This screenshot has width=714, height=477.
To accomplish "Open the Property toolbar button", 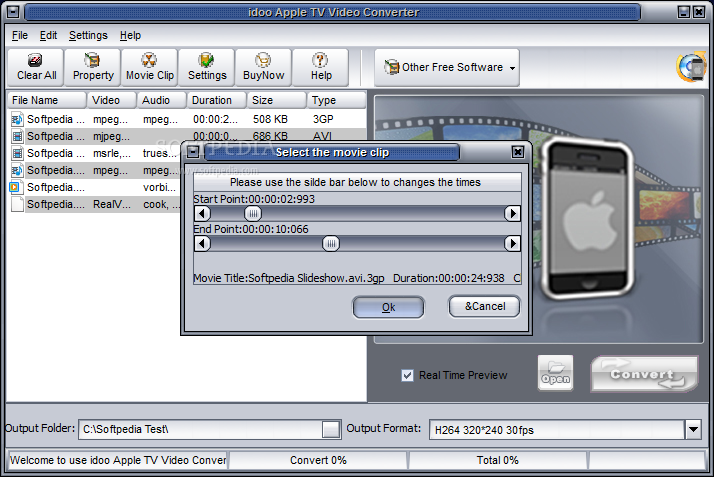I will click(93, 67).
